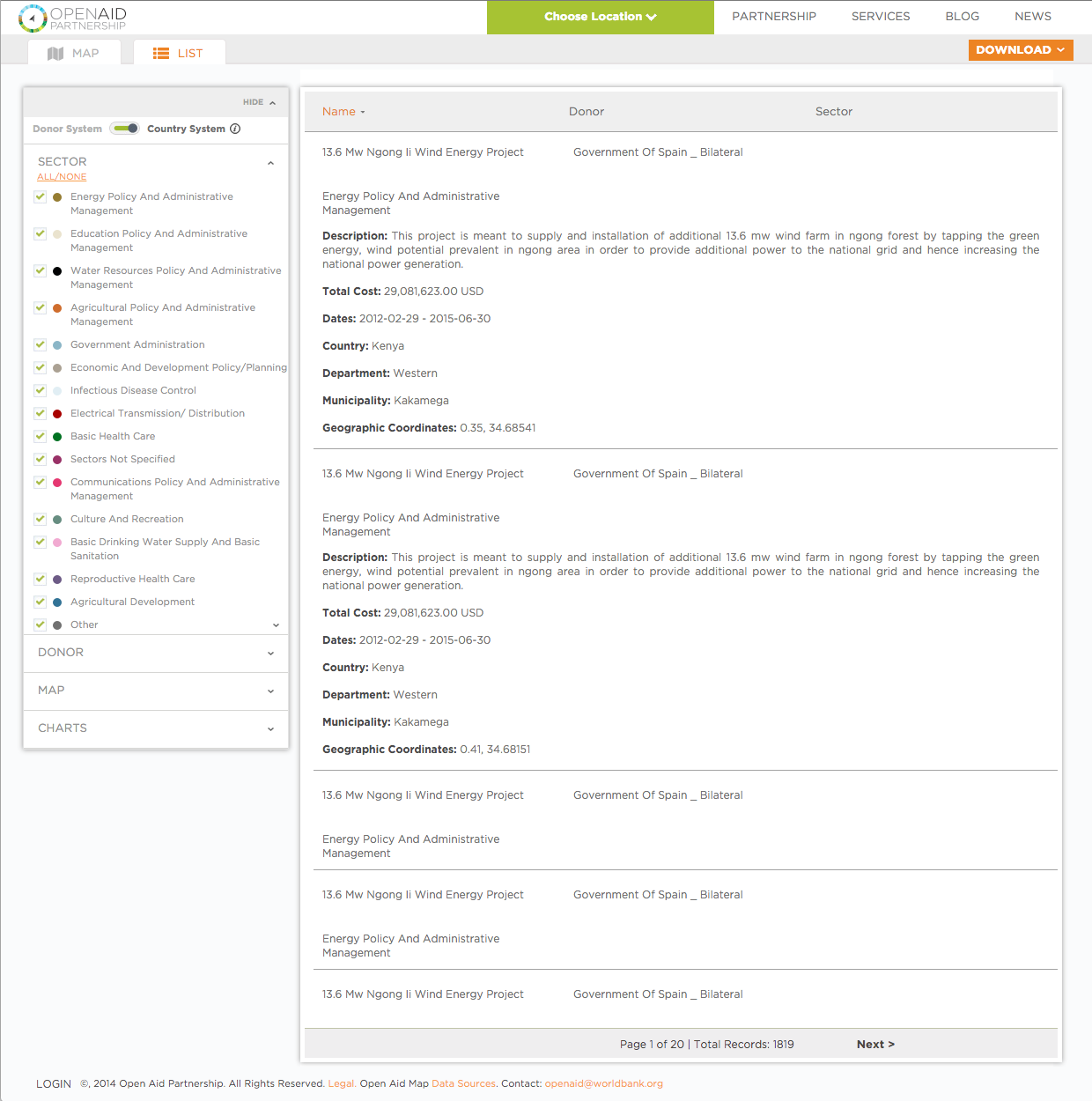Image resolution: width=1092 pixels, height=1101 pixels.
Task: Click Sector column header
Action: click(834, 112)
